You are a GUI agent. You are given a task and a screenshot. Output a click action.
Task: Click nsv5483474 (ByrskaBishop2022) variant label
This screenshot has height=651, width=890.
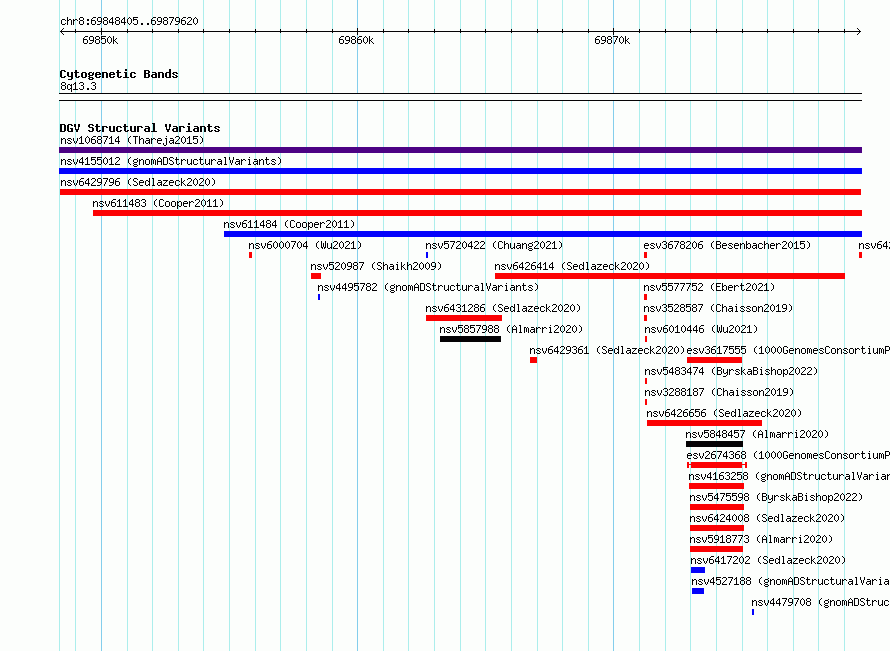point(731,371)
